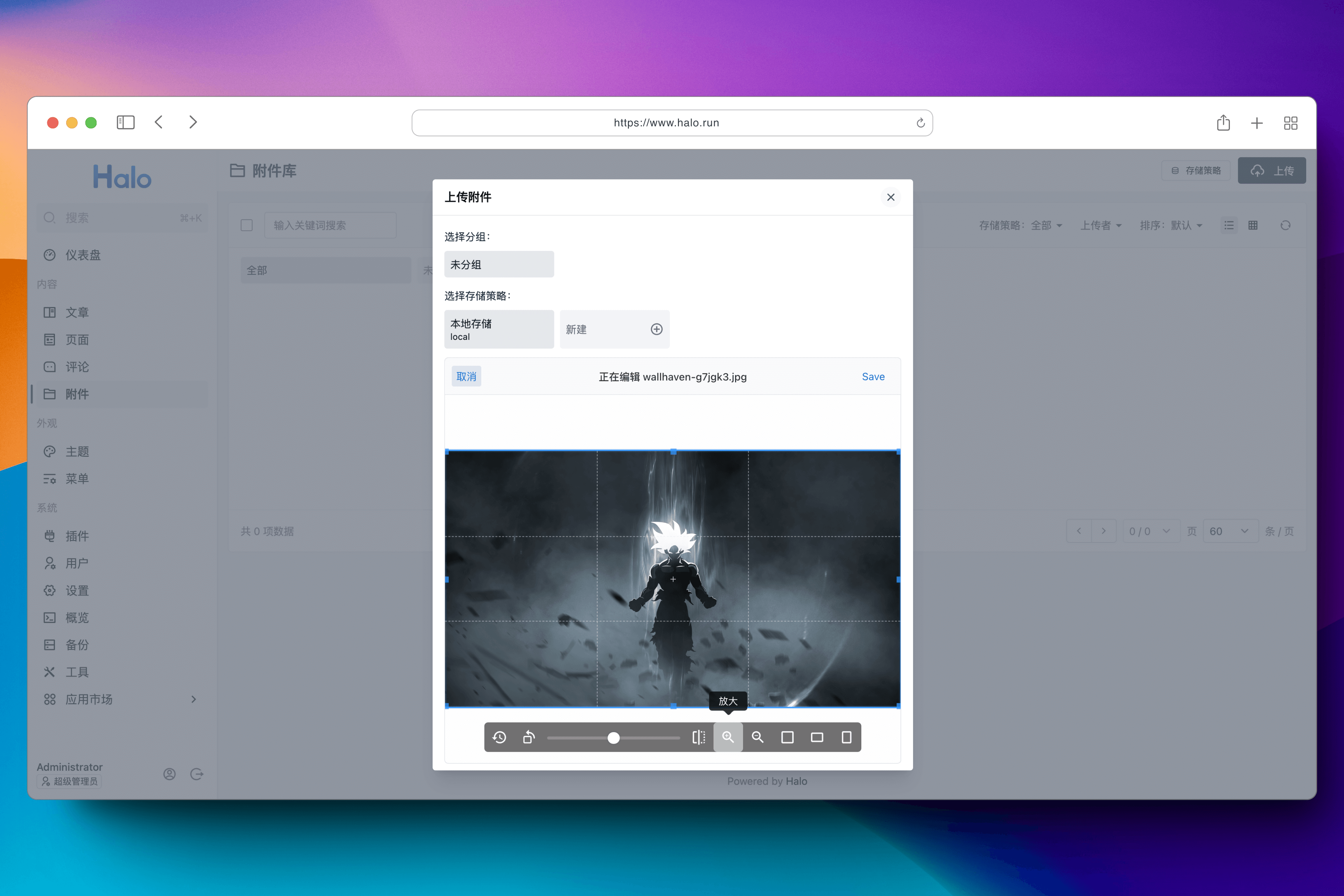Screen dimensions: 1344x896
Task: Click the Halo logo
Action: pos(122,176)
